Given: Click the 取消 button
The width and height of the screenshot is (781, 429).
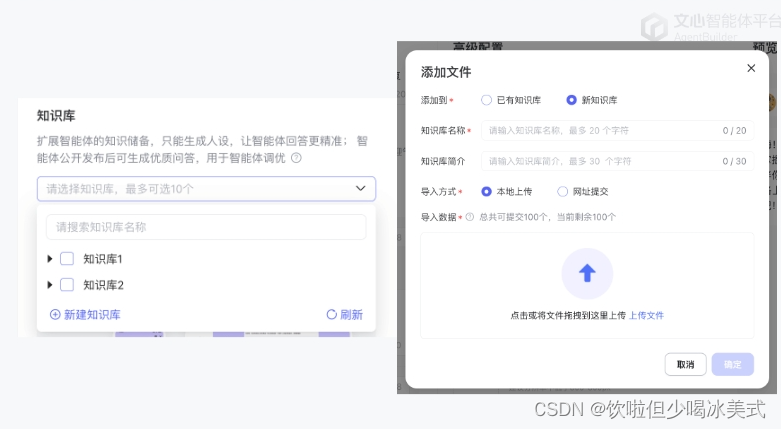Looking at the screenshot, I should (x=685, y=364).
